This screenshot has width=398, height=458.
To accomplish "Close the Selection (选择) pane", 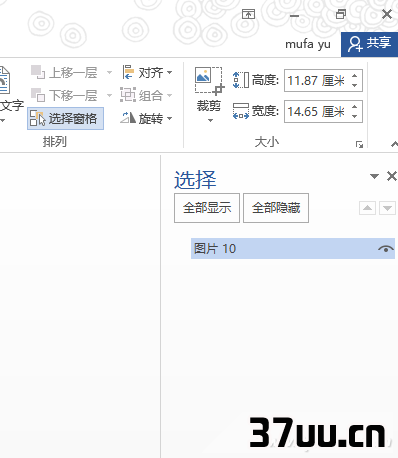I will coord(392,176).
